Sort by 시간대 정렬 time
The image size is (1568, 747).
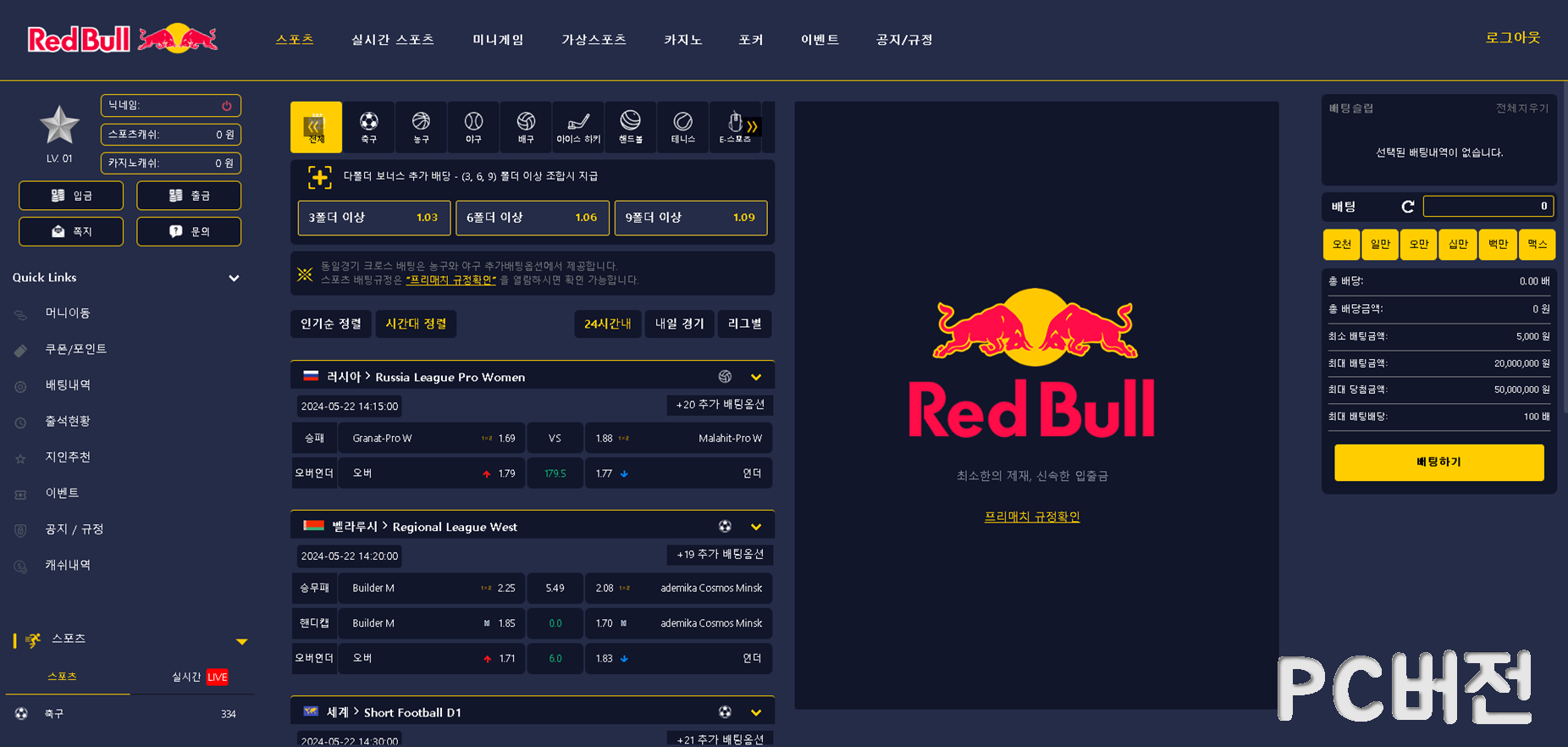416,324
